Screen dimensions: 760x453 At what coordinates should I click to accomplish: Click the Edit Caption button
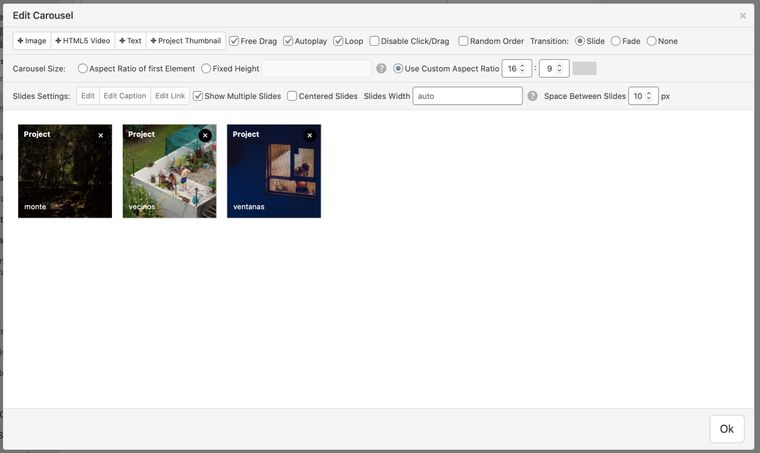(125, 96)
